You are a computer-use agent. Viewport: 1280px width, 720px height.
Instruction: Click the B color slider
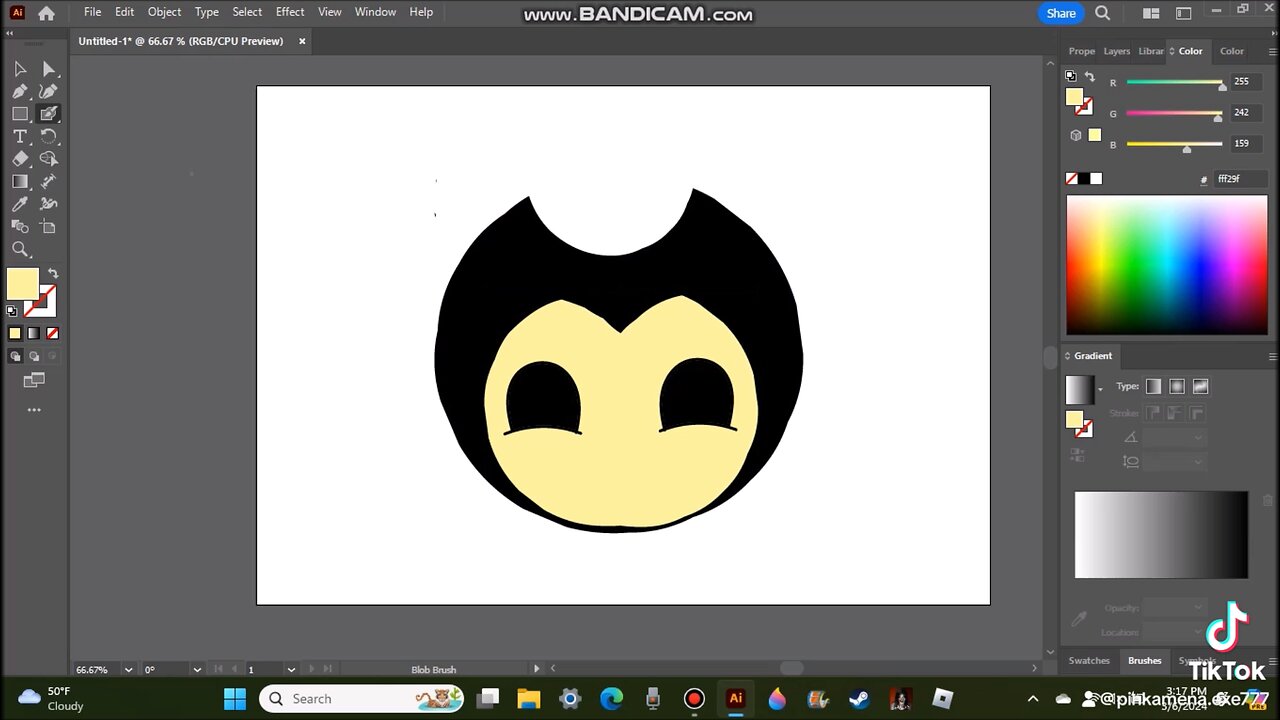(x=1174, y=145)
